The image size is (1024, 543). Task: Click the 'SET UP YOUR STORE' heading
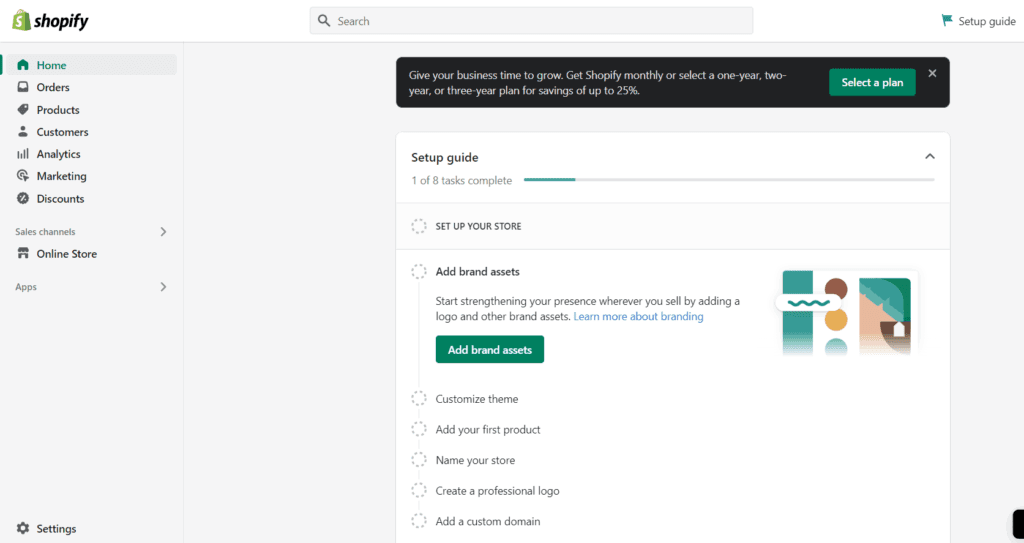479,226
